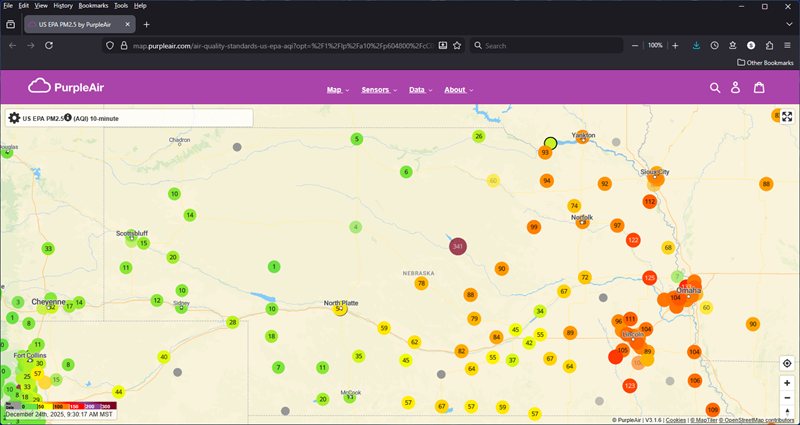Open the File menu

coord(8,6)
